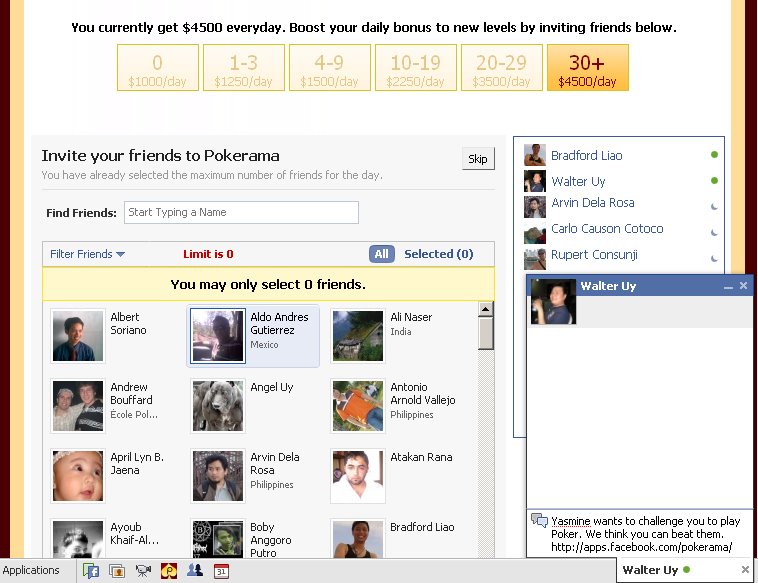Open Walter Uy name in online list
This screenshot has height=583, width=758.
coord(578,182)
